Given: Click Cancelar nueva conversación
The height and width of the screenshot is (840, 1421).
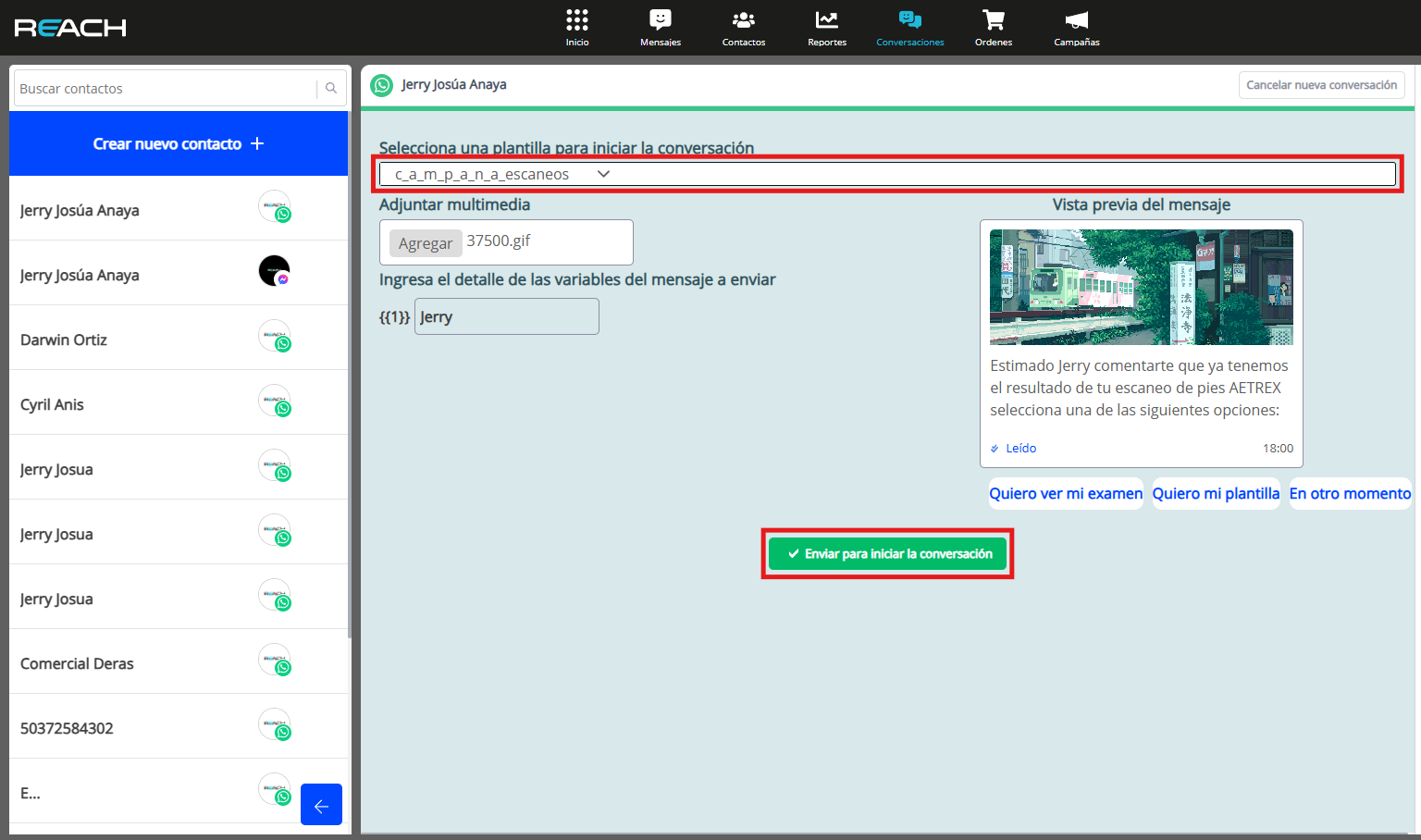Looking at the screenshot, I should point(1321,85).
